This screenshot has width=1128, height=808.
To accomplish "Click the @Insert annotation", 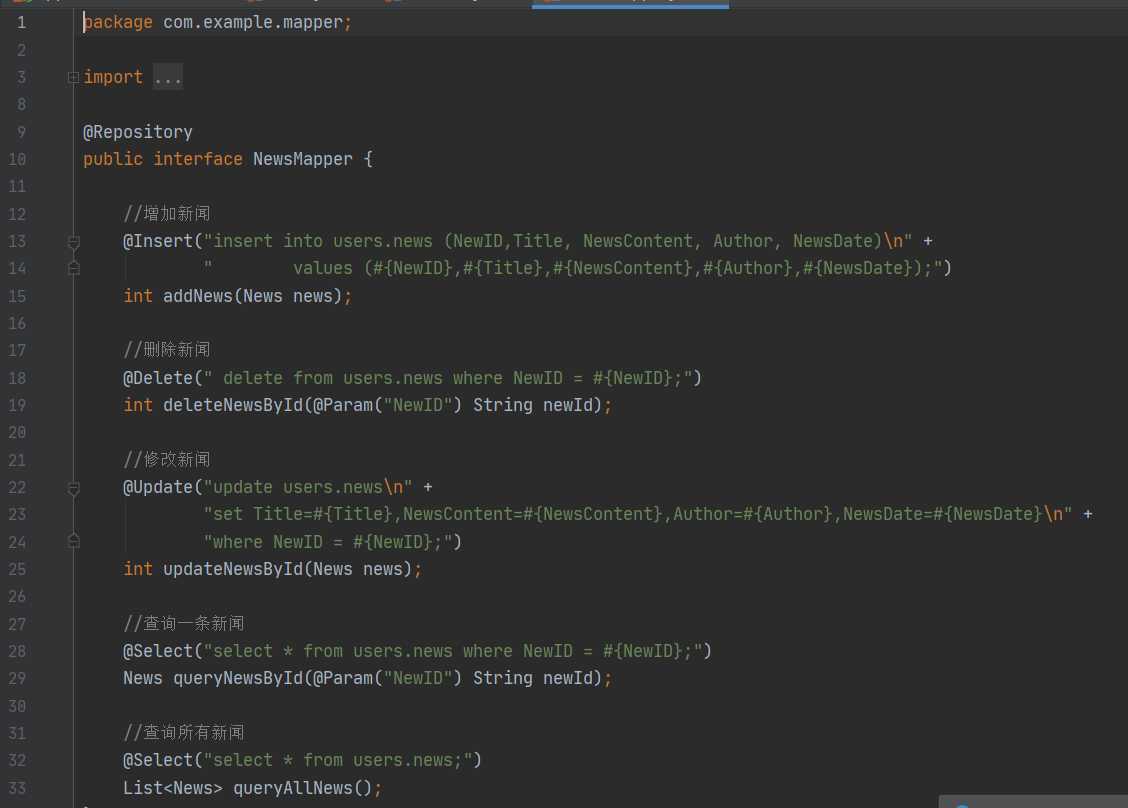I will [158, 241].
